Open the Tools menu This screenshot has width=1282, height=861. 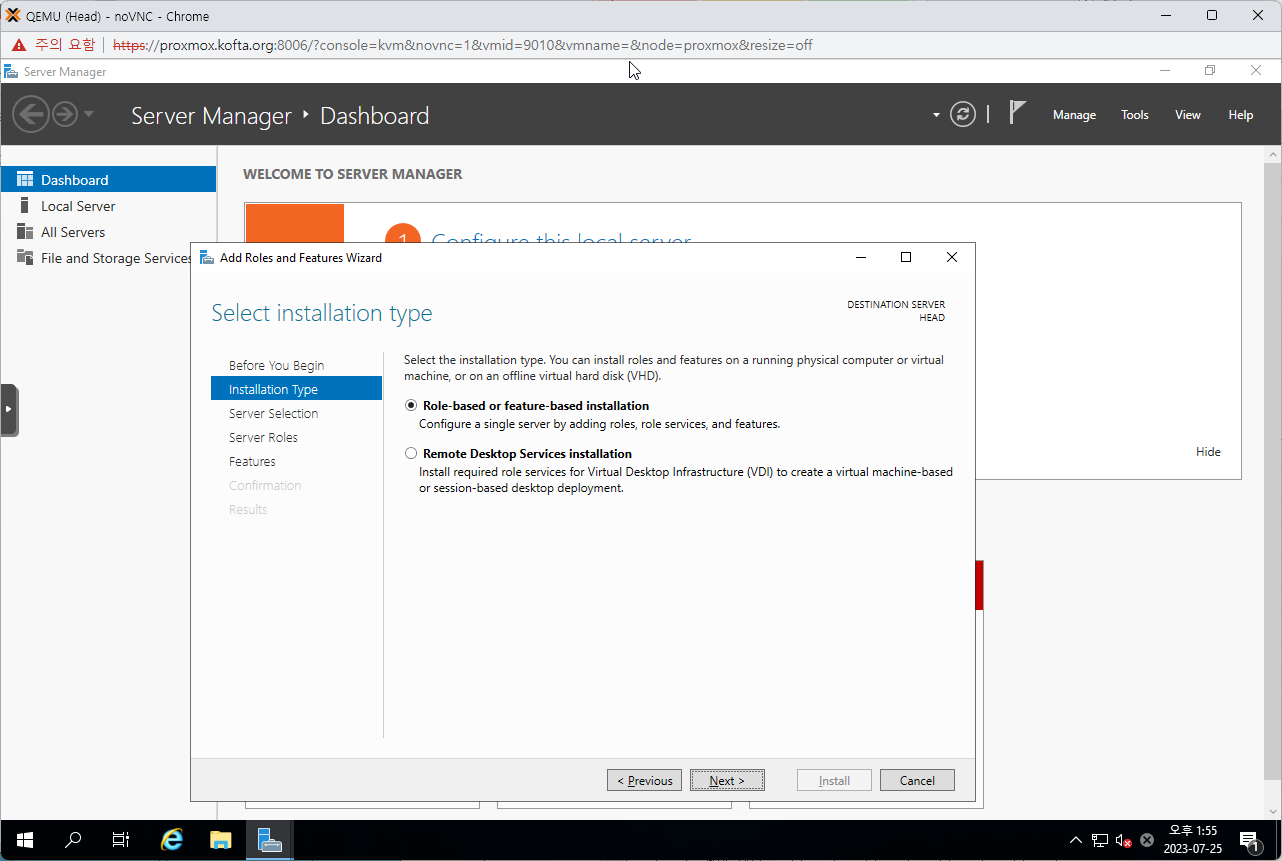pos(1134,115)
